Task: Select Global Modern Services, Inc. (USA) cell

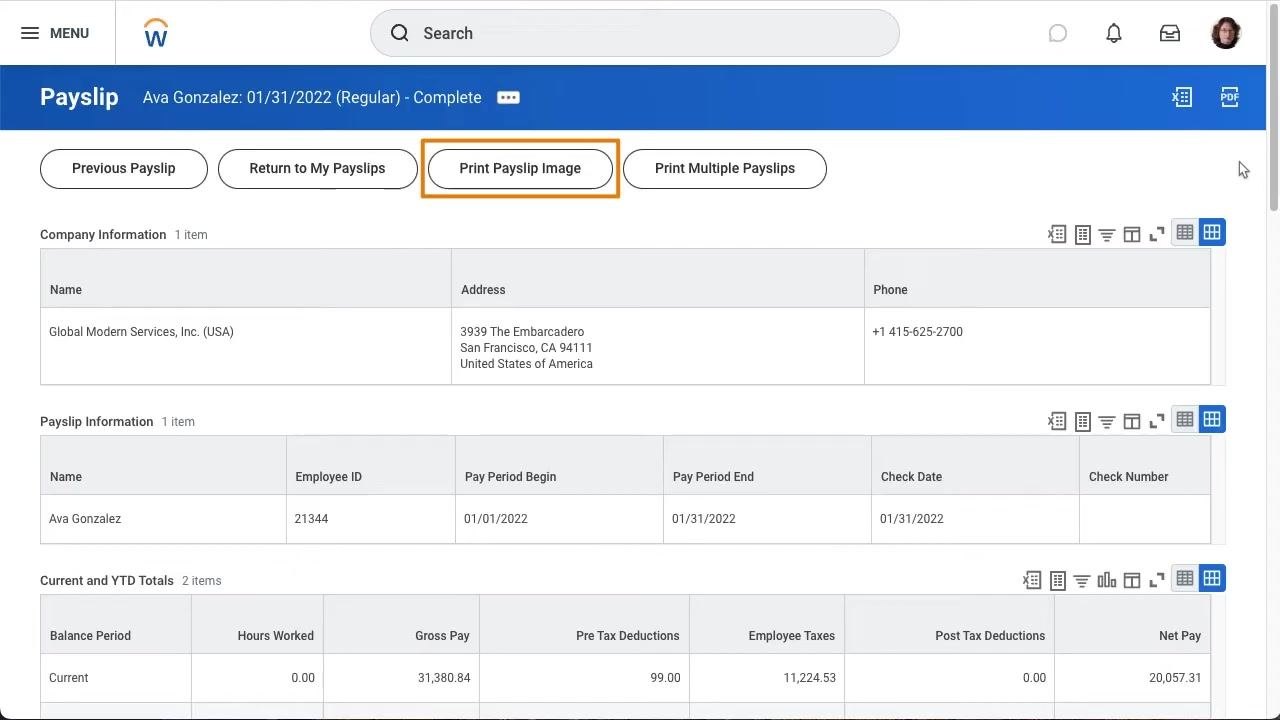Action: coord(246,346)
